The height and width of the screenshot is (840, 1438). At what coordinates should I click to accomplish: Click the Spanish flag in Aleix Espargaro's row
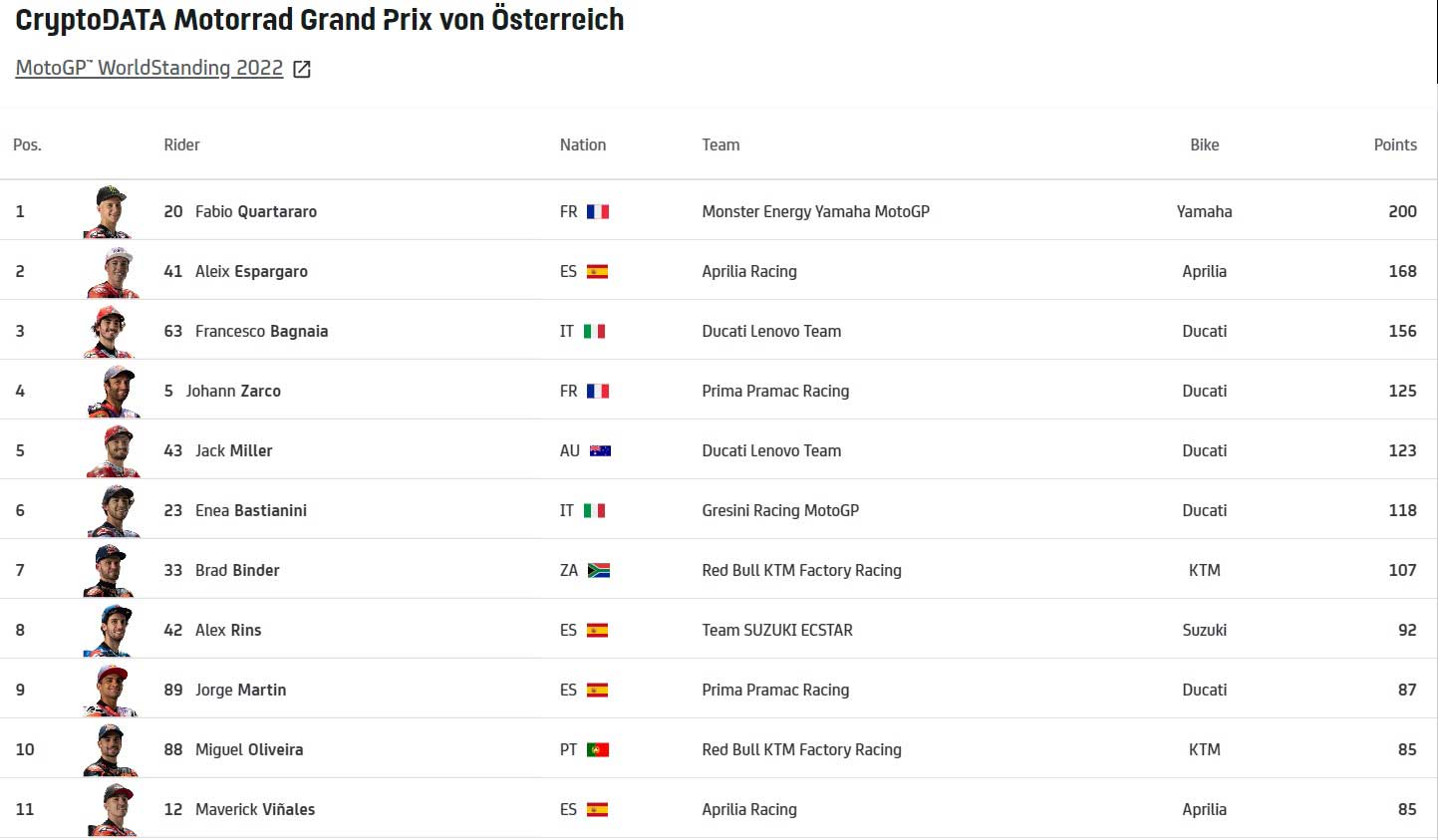coord(598,271)
